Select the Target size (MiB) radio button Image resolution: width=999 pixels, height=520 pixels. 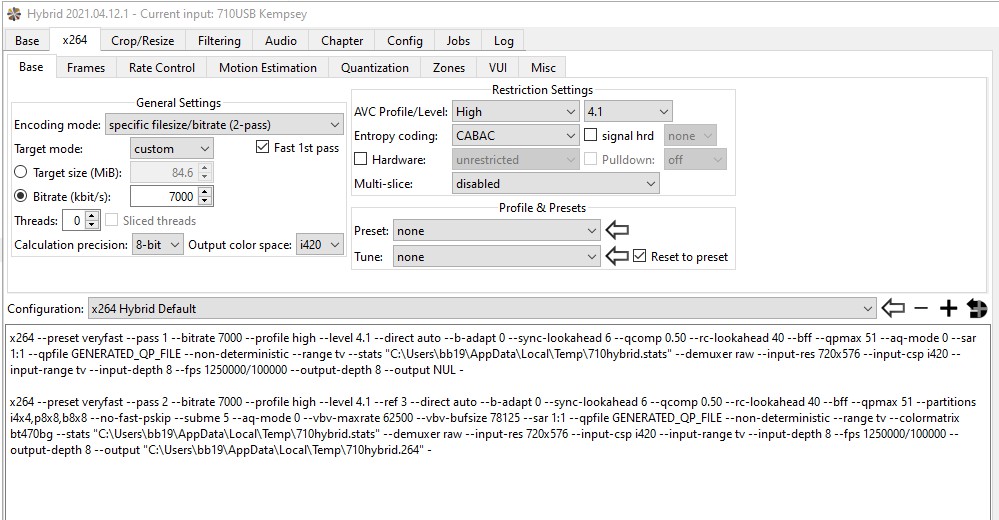point(21,172)
